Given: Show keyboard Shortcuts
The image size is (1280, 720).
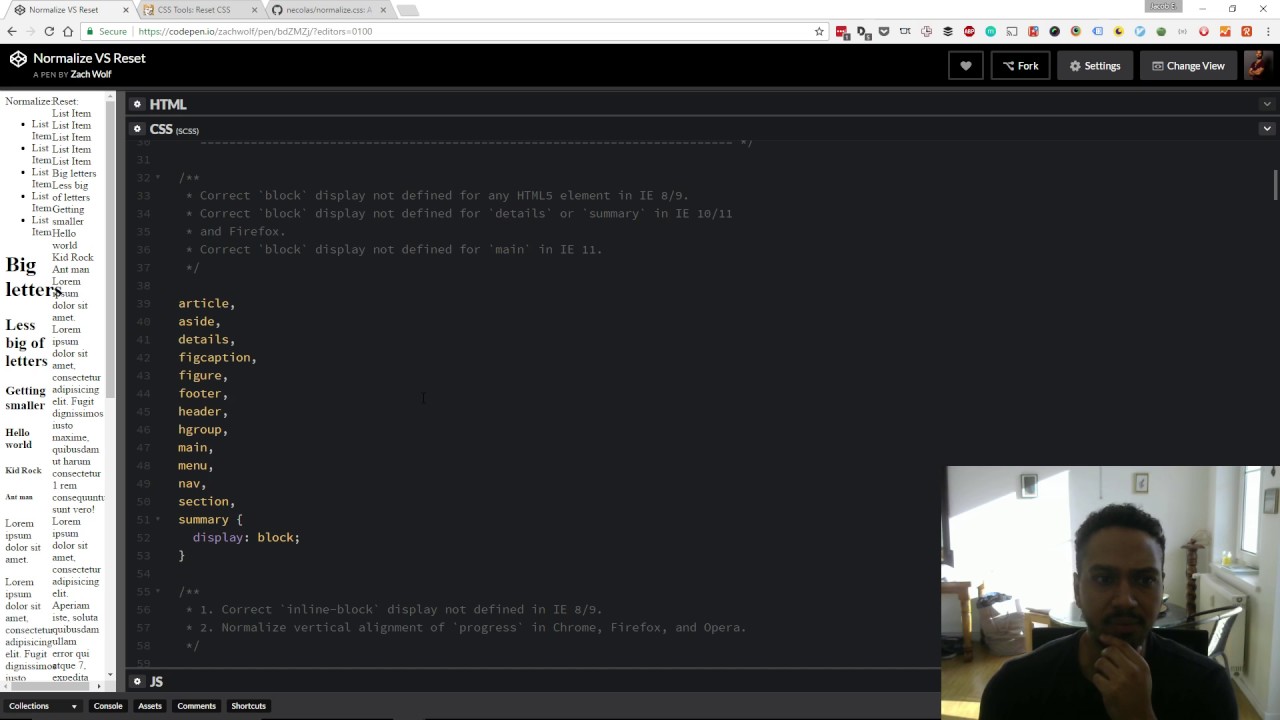Looking at the screenshot, I should 248,706.
